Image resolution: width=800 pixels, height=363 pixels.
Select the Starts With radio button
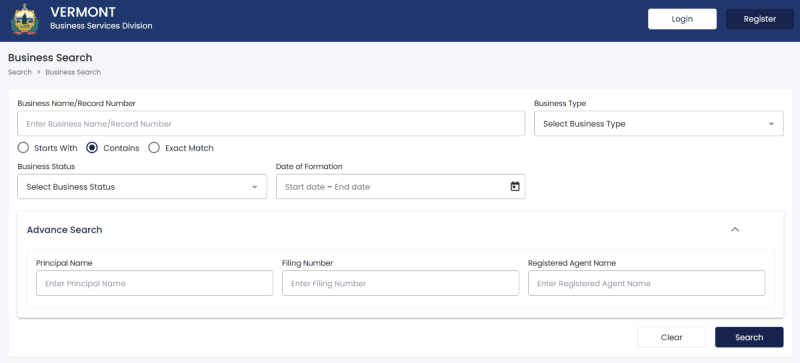[x=23, y=148]
